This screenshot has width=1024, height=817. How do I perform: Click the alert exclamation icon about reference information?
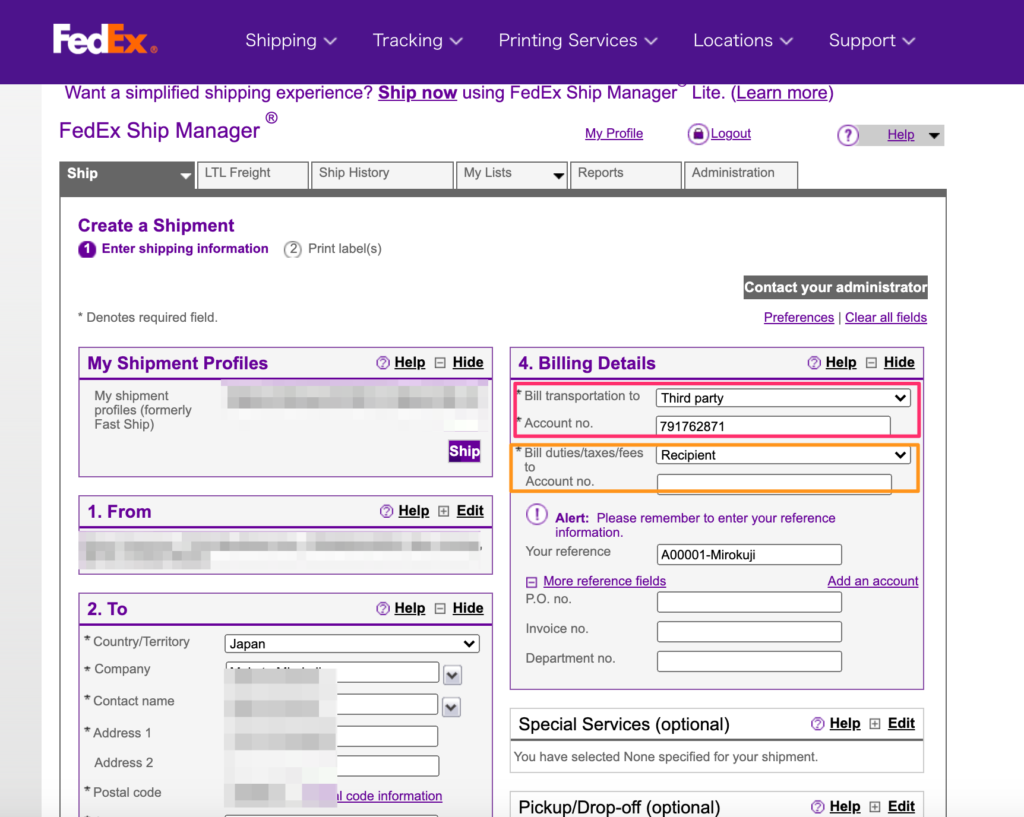coord(537,516)
